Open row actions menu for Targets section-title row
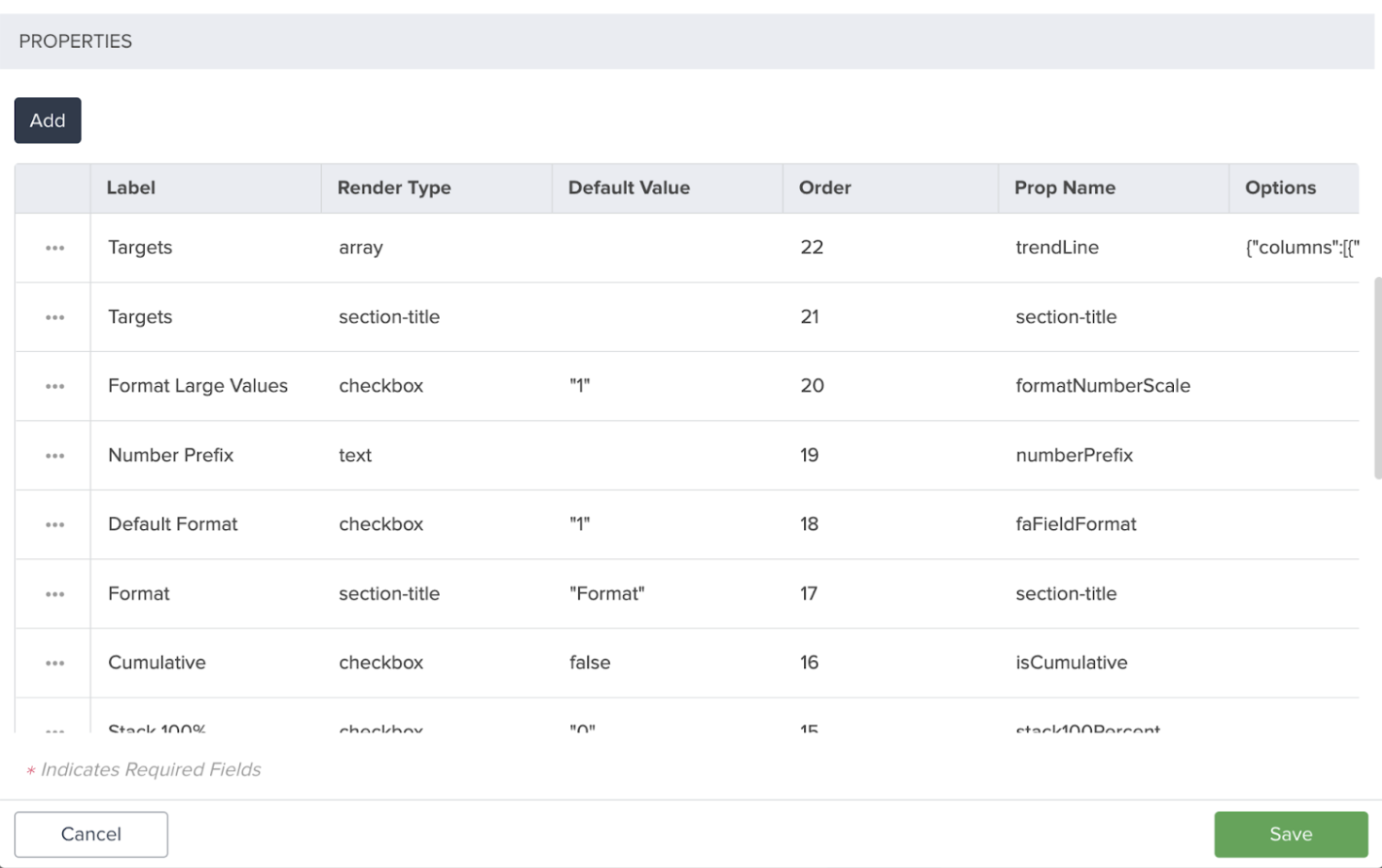Viewport: 1382px width, 868px height. pos(55,317)
